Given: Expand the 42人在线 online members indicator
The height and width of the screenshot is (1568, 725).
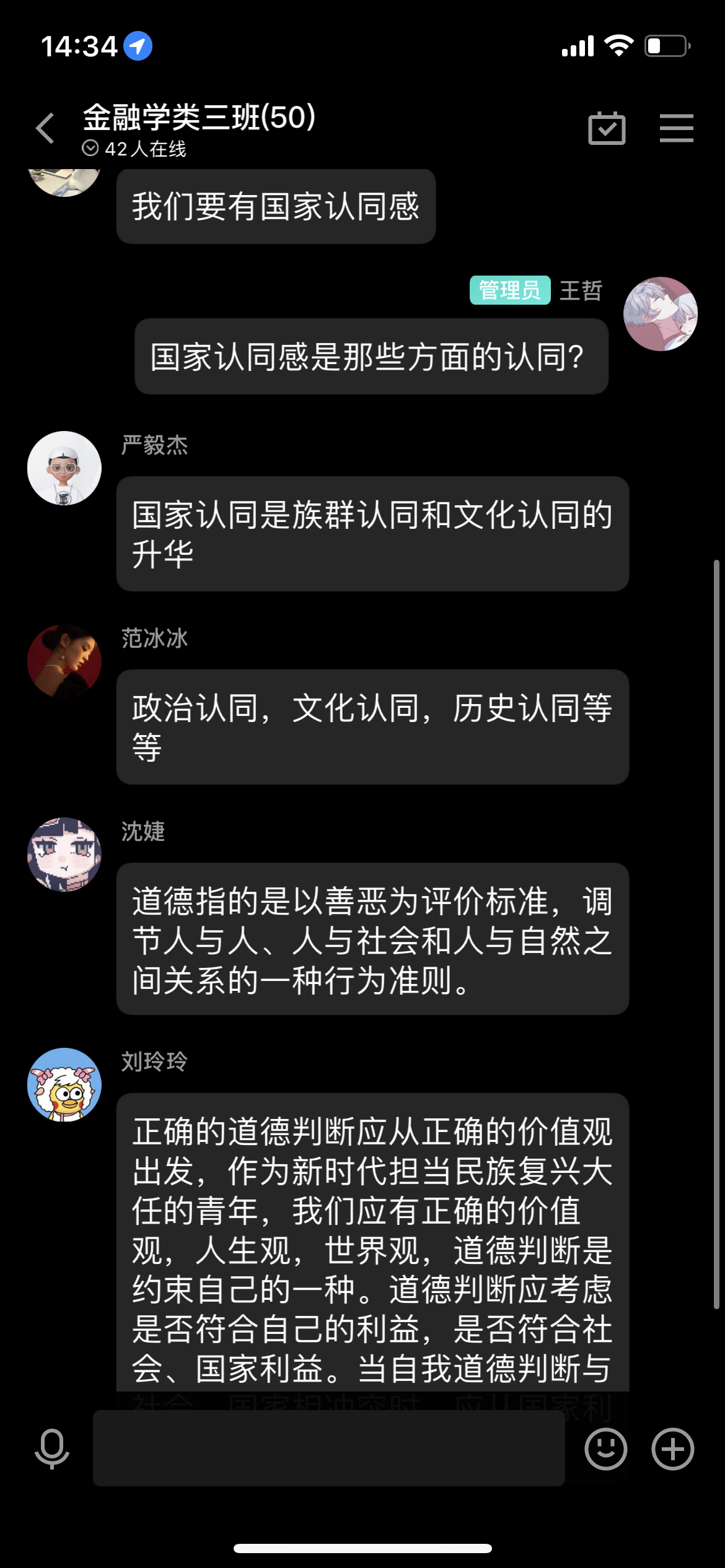Looking at the screenshot, I should [x=134, y=149].
